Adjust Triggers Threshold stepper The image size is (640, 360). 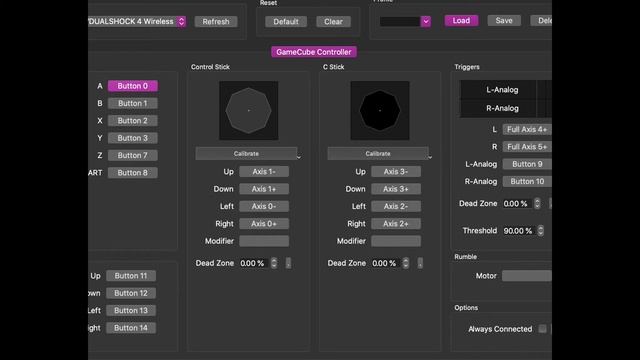point(540,231)
